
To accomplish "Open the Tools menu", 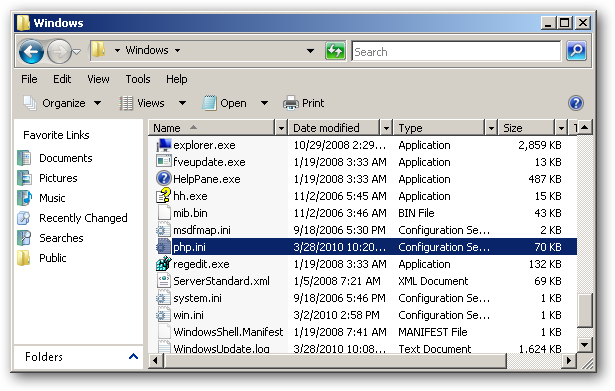I will click(138, 79).
